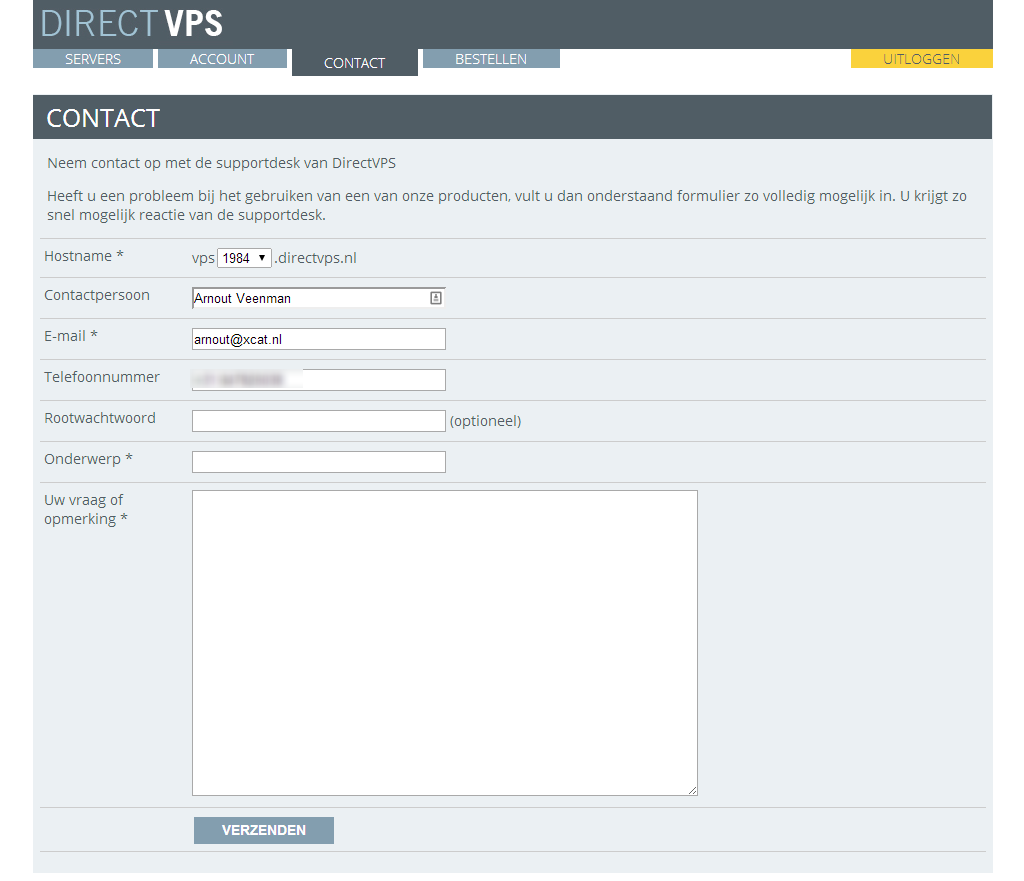Image resolution: width=1024 pixels, height=881 pixels.
Task: Click the E-mail input field
Action: [x=318, y=339]
